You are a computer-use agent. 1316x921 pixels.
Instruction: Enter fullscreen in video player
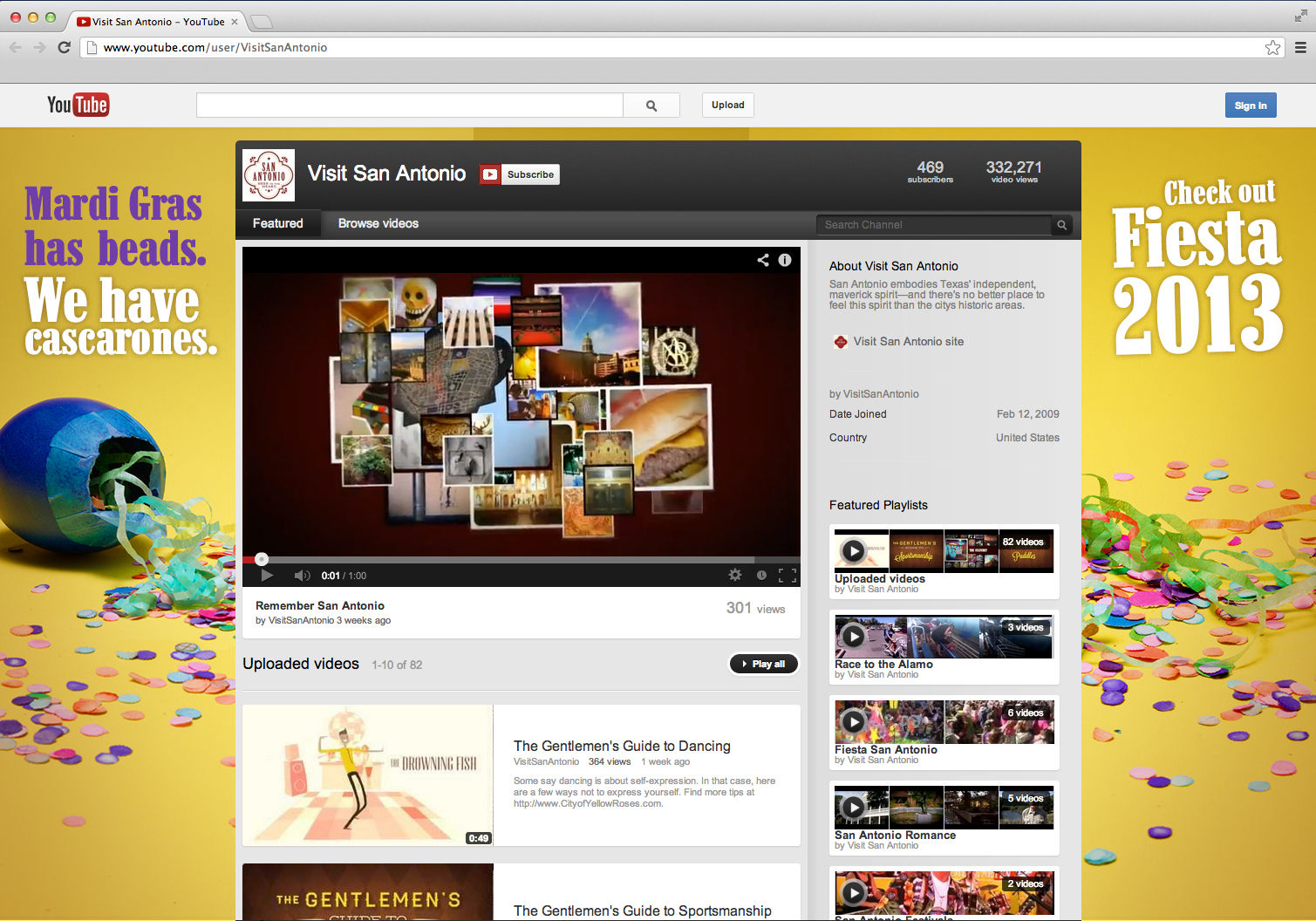pyautogui.click(x=788, y=576)
